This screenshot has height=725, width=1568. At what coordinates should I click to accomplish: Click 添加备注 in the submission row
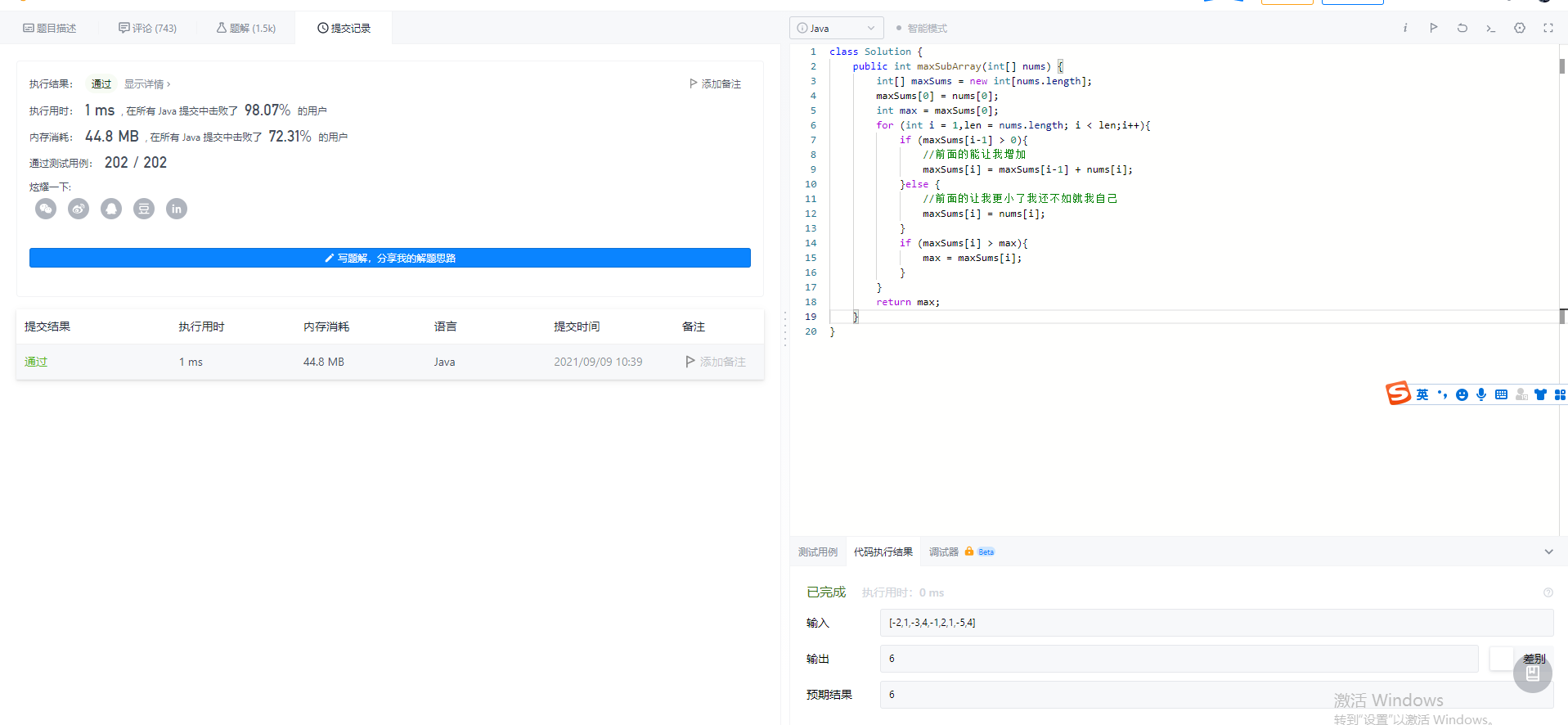coord(715,362)
